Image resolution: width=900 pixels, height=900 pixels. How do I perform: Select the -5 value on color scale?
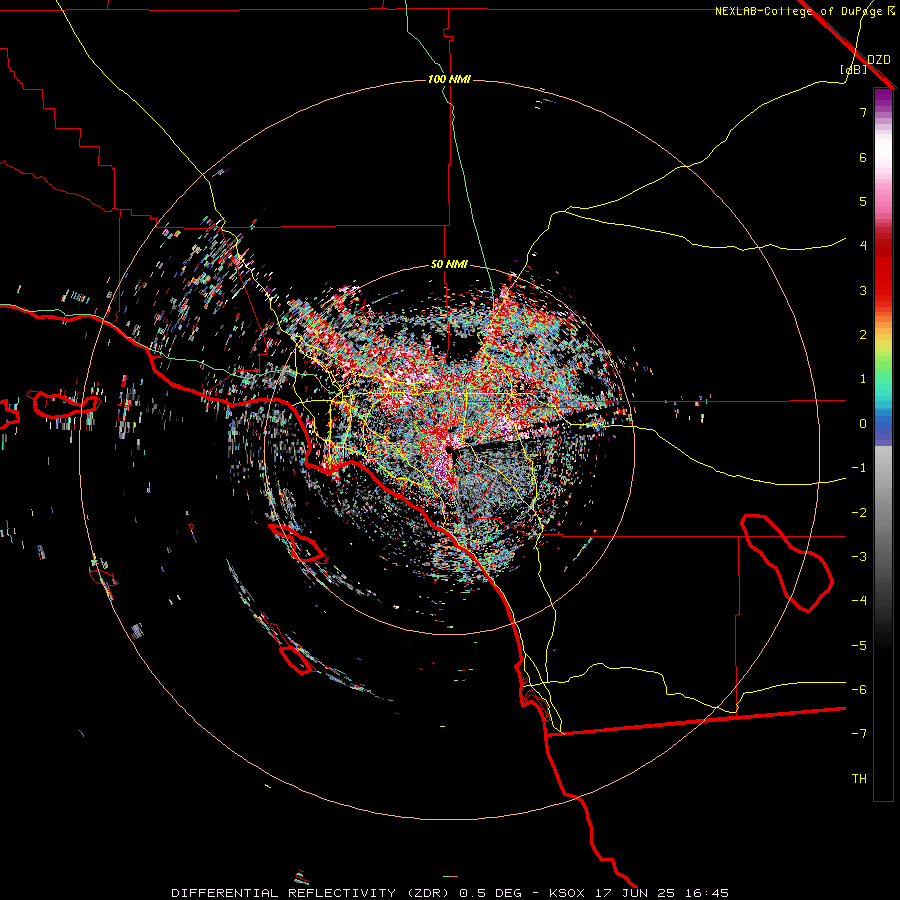click(x=859, y=646)
